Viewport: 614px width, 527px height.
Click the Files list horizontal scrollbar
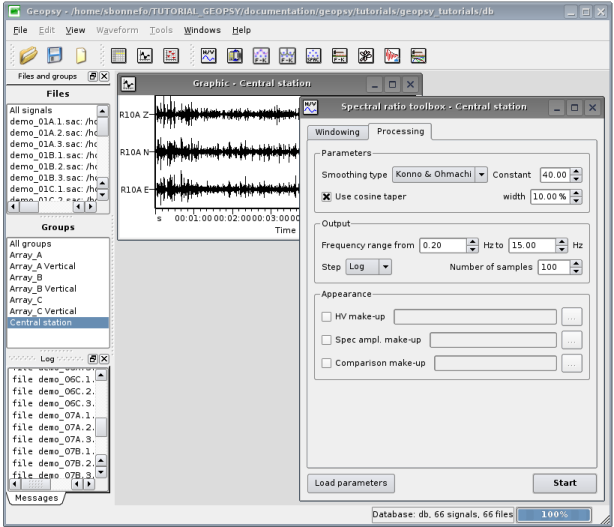52,206
